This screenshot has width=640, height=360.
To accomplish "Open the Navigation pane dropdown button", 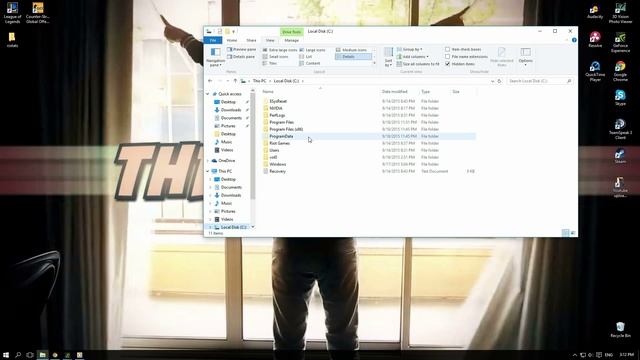I will (215, 57).
